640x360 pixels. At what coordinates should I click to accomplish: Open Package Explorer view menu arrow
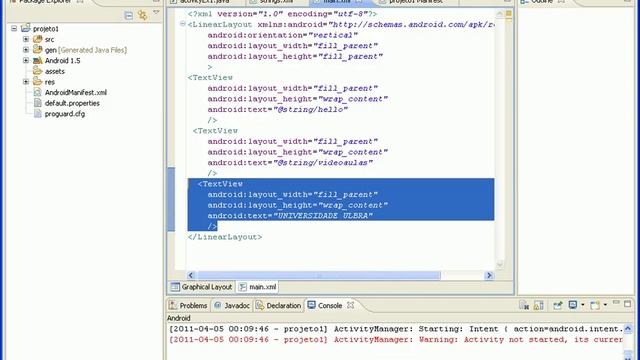point(156,13)
